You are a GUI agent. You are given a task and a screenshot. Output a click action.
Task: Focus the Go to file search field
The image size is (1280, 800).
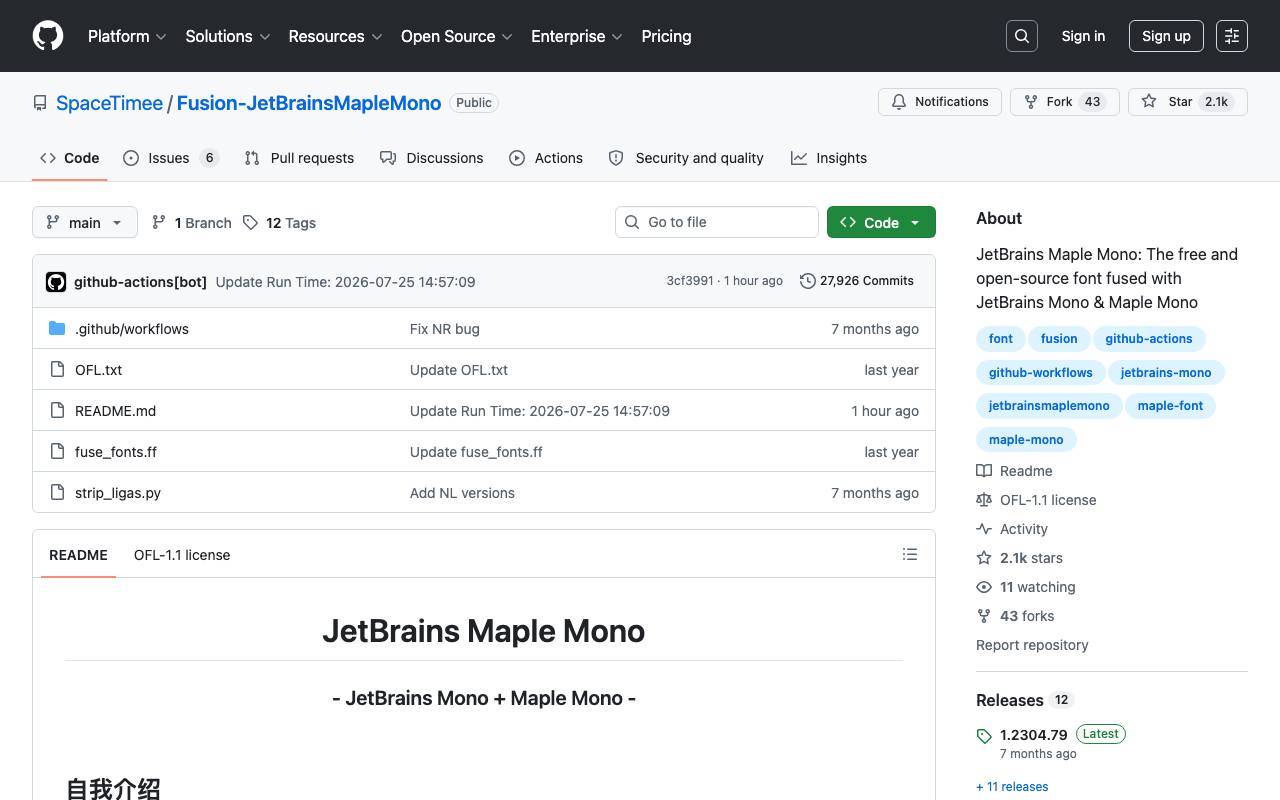click(717, 222)
